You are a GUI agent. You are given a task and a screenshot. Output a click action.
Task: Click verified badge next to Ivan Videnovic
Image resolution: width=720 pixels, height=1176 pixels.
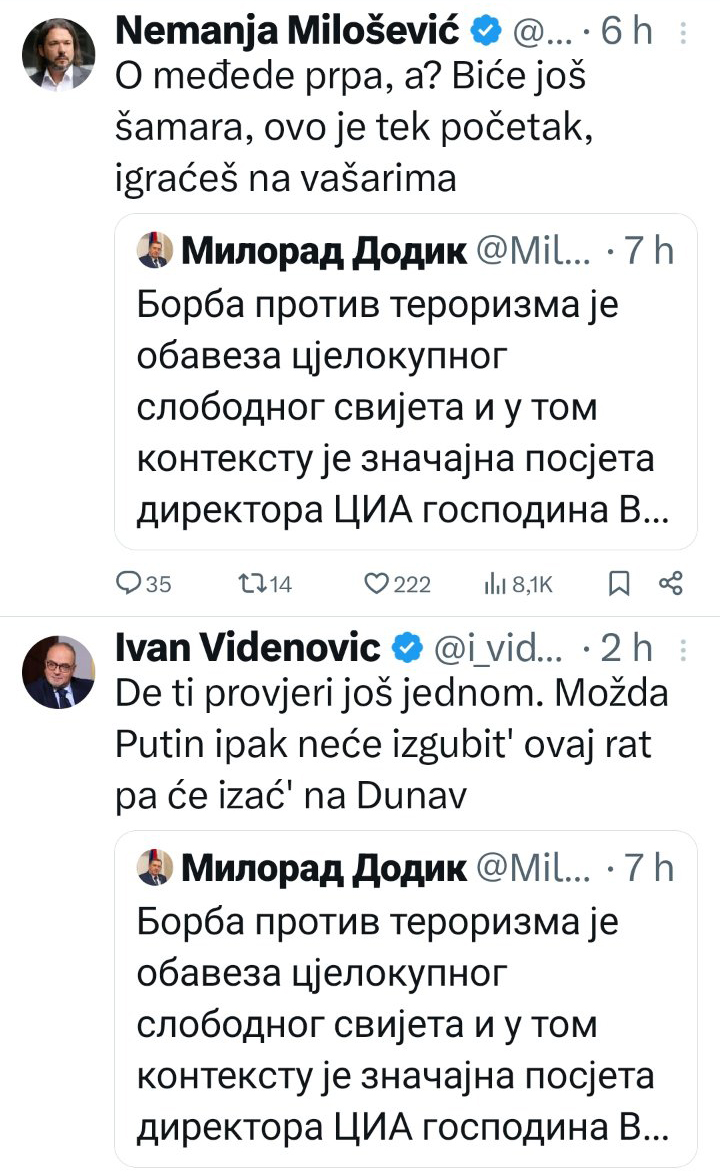(405, 649)
